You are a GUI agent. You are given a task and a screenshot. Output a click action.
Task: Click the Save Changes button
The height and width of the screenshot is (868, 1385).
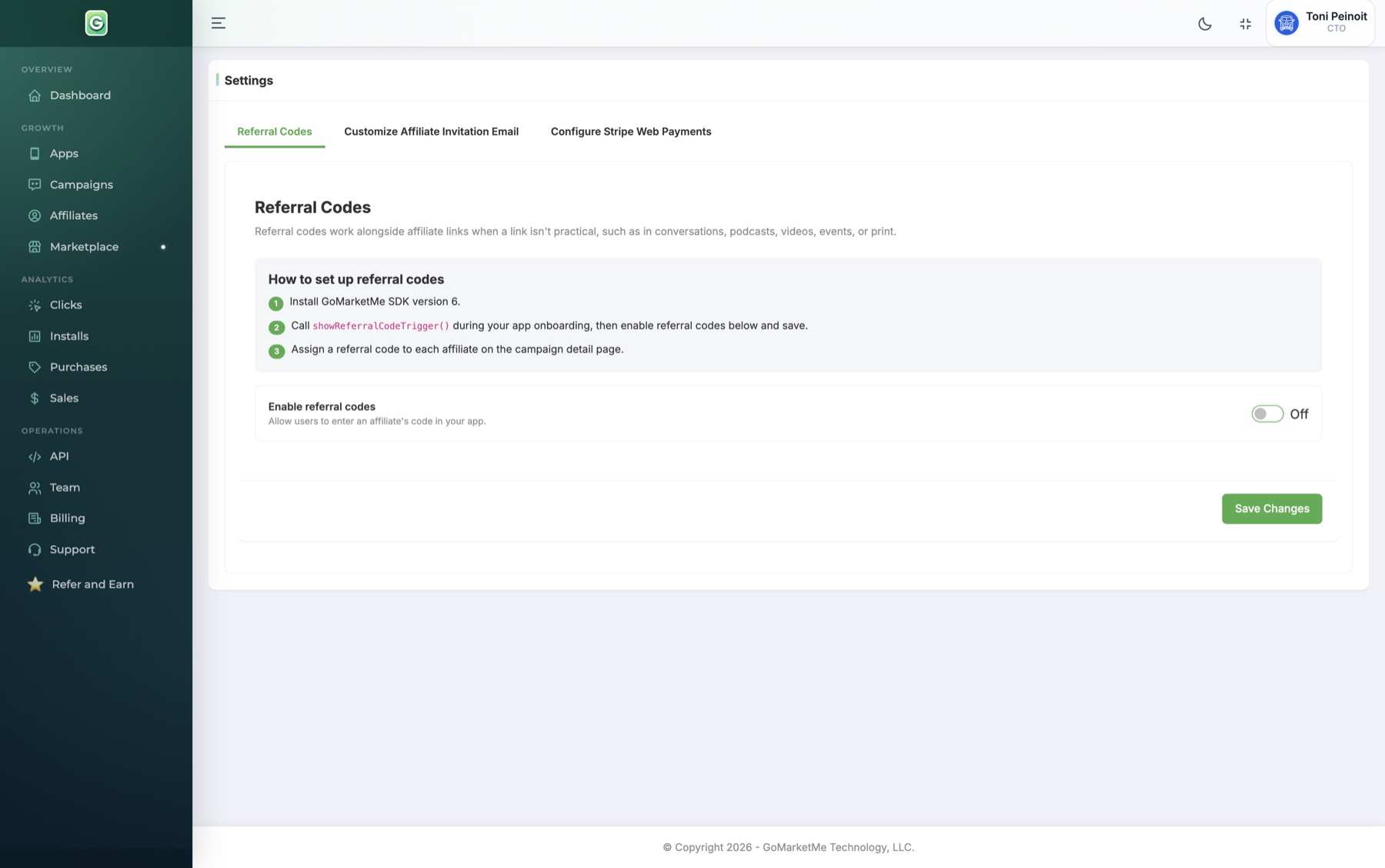[x=1272, y=509]
